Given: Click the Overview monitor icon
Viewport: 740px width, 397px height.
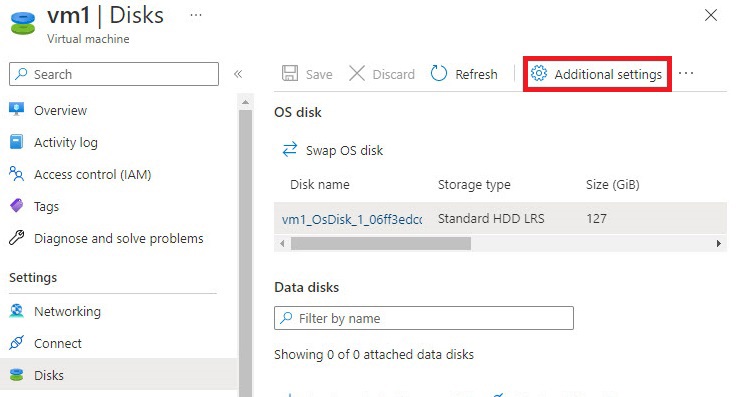Looking at the screenshot, I should 17,110.
